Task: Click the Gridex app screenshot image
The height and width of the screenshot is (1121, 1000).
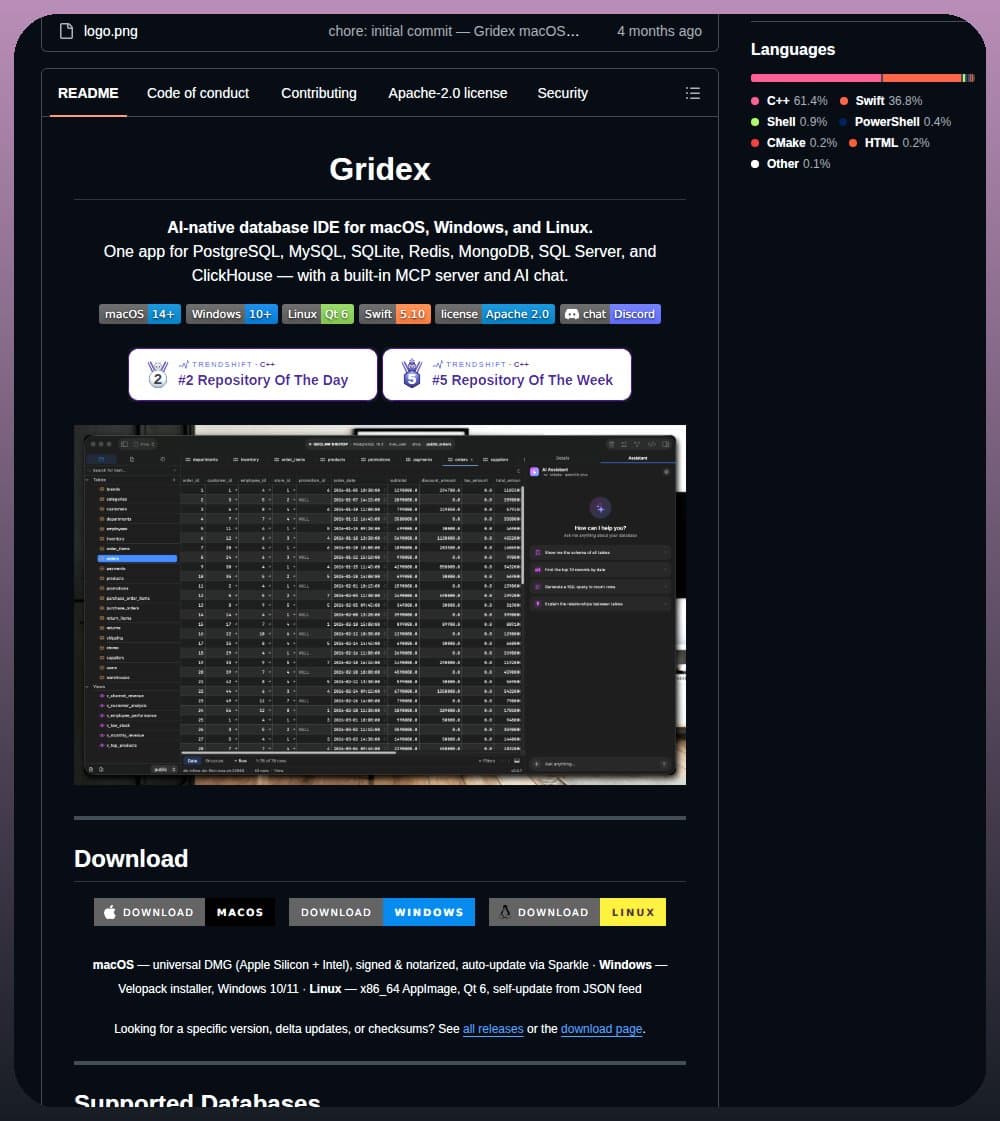Action: point(380,605)
